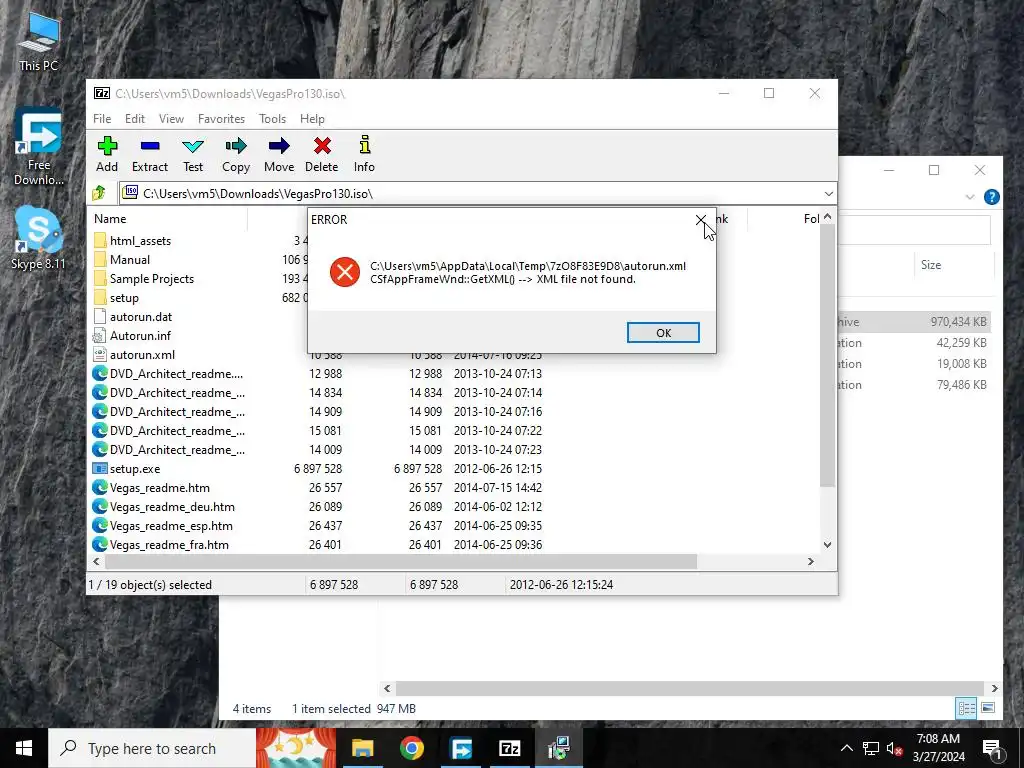This screenshot has width=1024, height=768.
Task: Click the Free Download Manager taskbar icon
Action: click(x=461, y=748)
